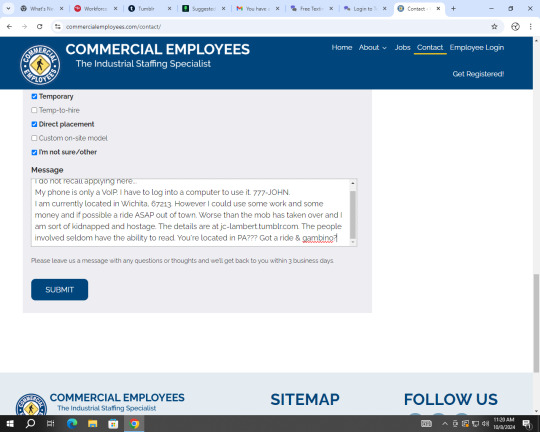Uncheck the Temporary checkbox
The width and height of the screenshot is (540, 432).
[x=34, y=96]
